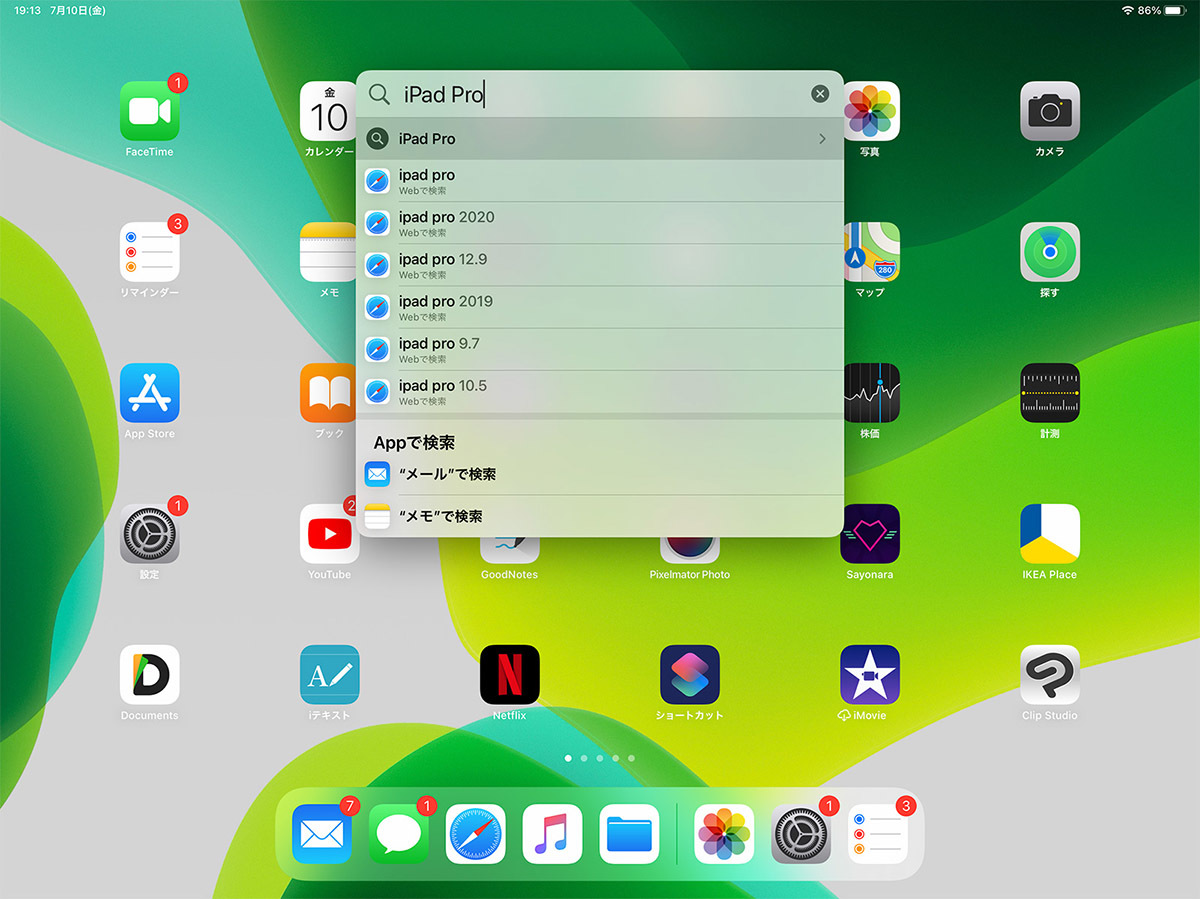The width and height of the screenshot is (1200, 899).
Task: Choose the "ipad pro 12.9" web suggestion
Action: [600, 265]
